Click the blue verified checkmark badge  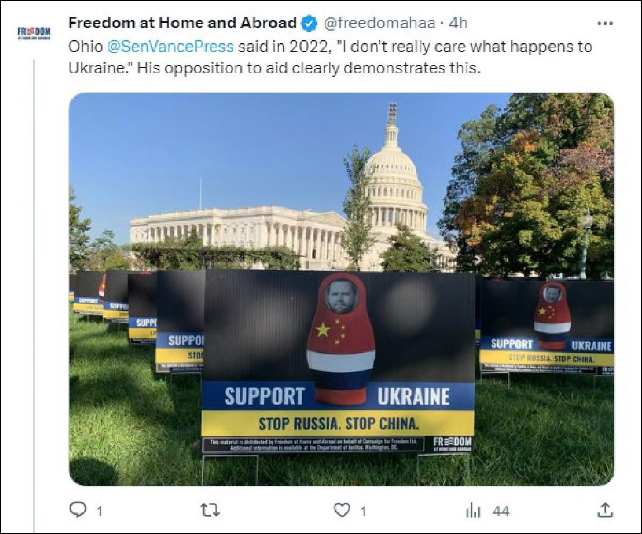[x=309, y=23]
